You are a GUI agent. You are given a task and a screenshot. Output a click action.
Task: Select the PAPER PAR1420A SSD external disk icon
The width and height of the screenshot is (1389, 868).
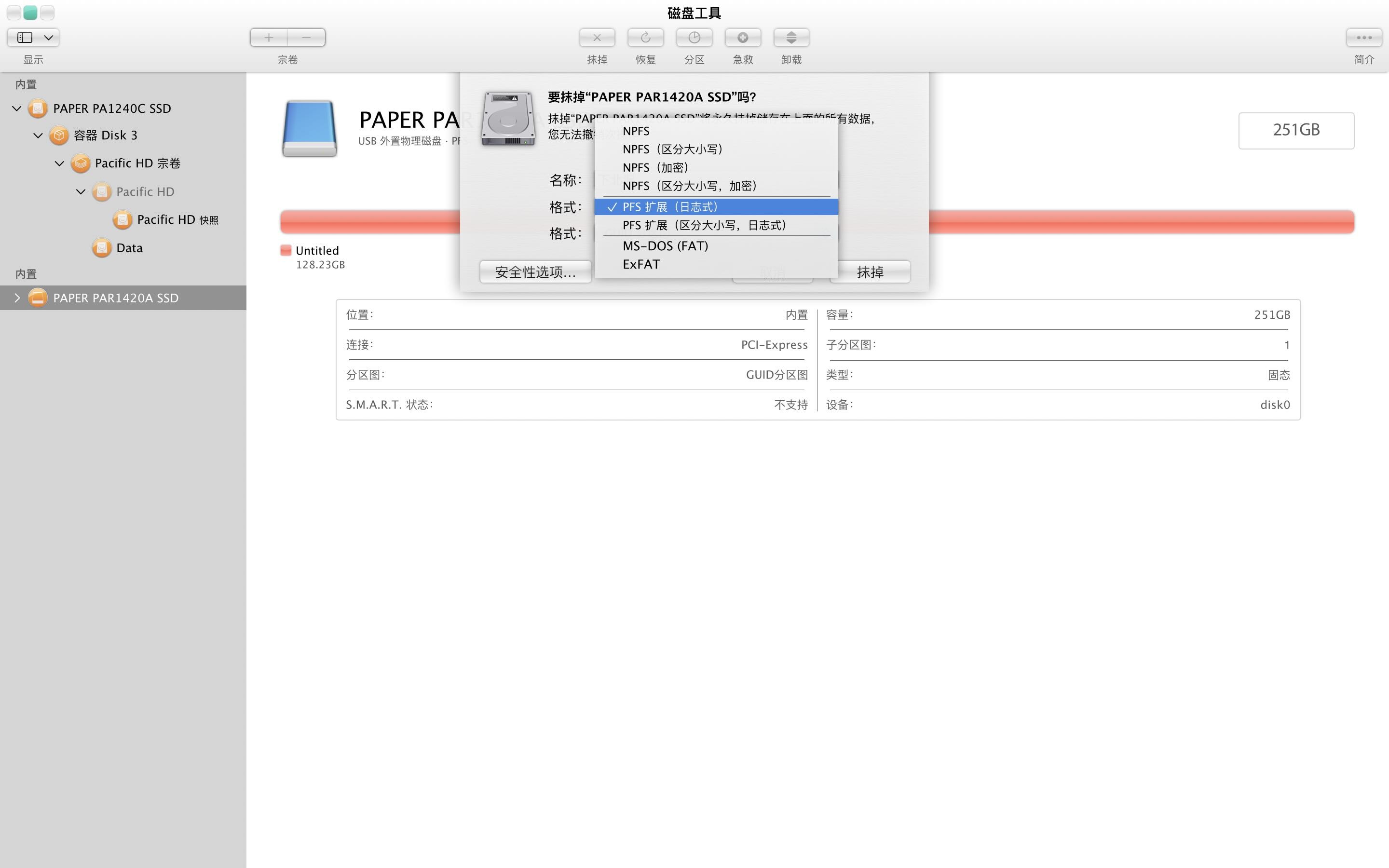click(38, 298)
